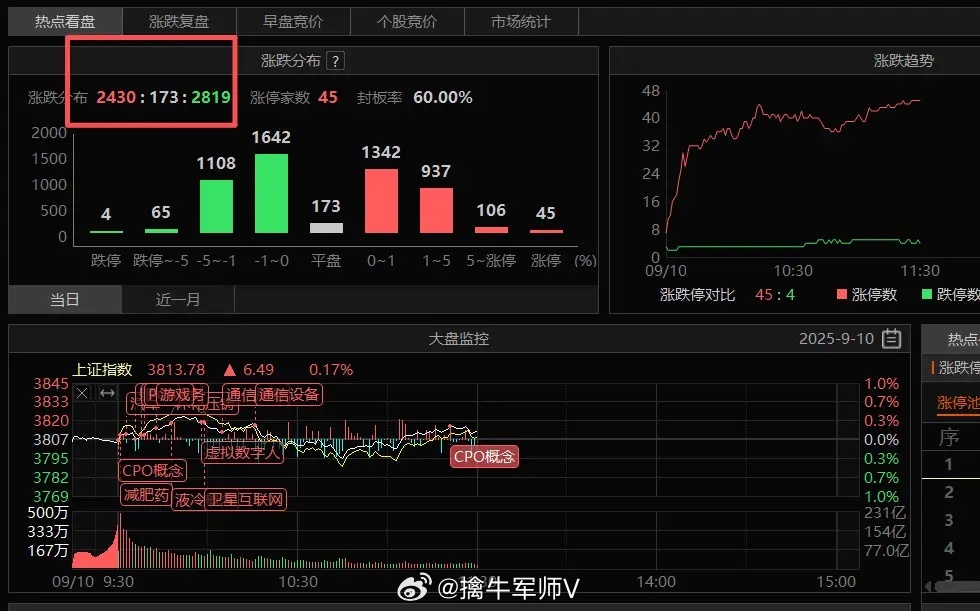Image resolution: width=980 pixels, height=611 pixels.
Task: Click the 上证指数 index name
Action: click(102, 370)
